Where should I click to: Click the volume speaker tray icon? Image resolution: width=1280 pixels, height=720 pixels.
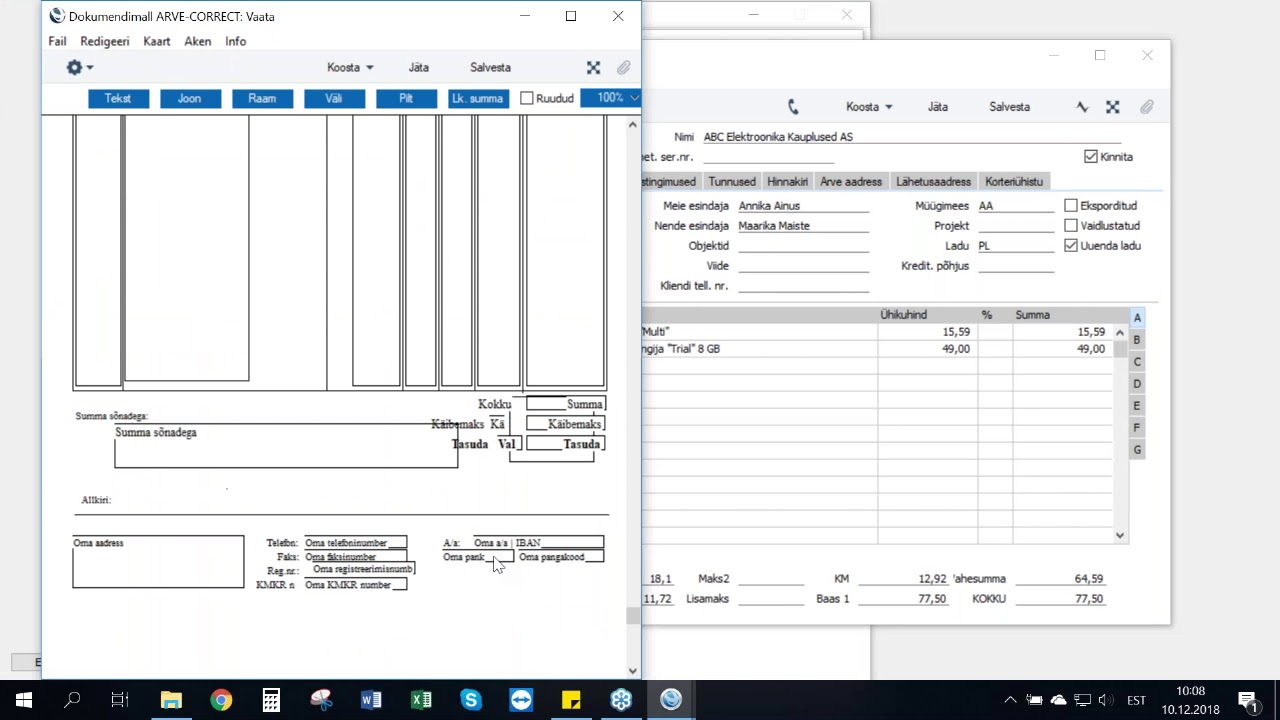point(1106,700)
